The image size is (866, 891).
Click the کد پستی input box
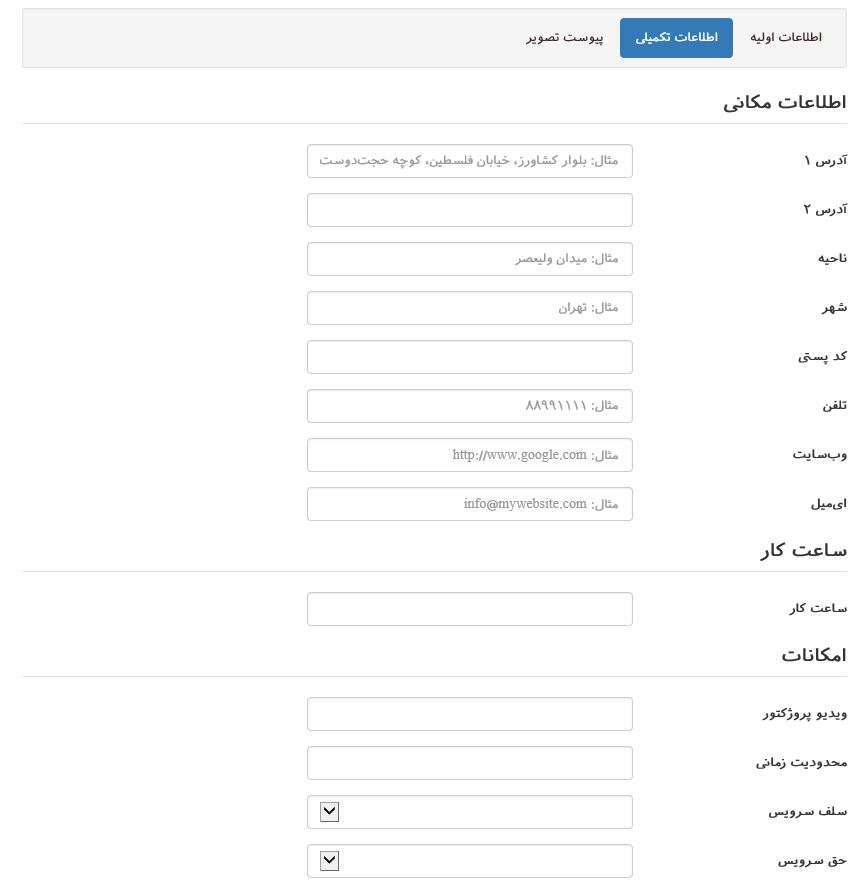pyautogui.click(x=470, y=357)
